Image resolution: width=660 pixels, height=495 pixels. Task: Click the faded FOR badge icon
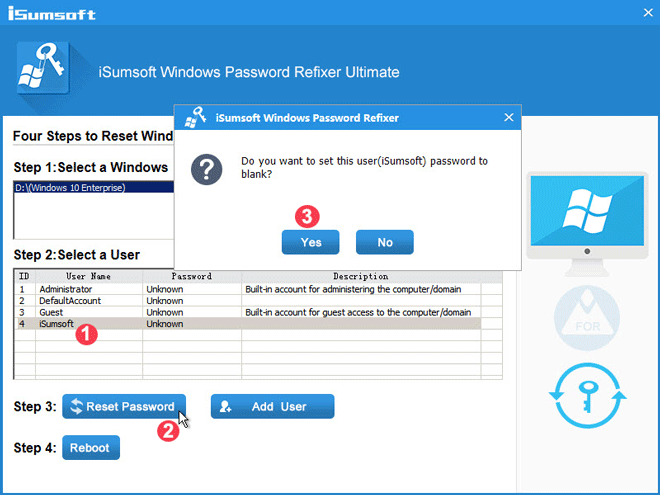pos(587,318)
